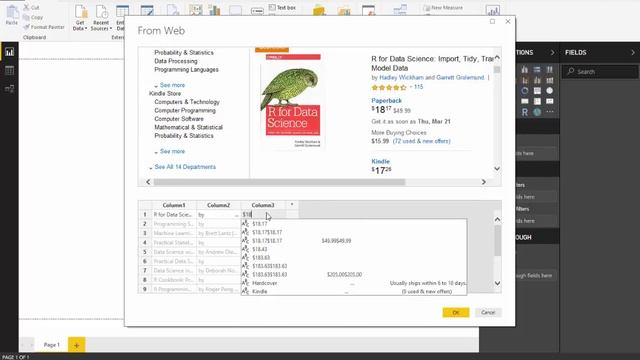Open Data Processing category link

(176, 61)
